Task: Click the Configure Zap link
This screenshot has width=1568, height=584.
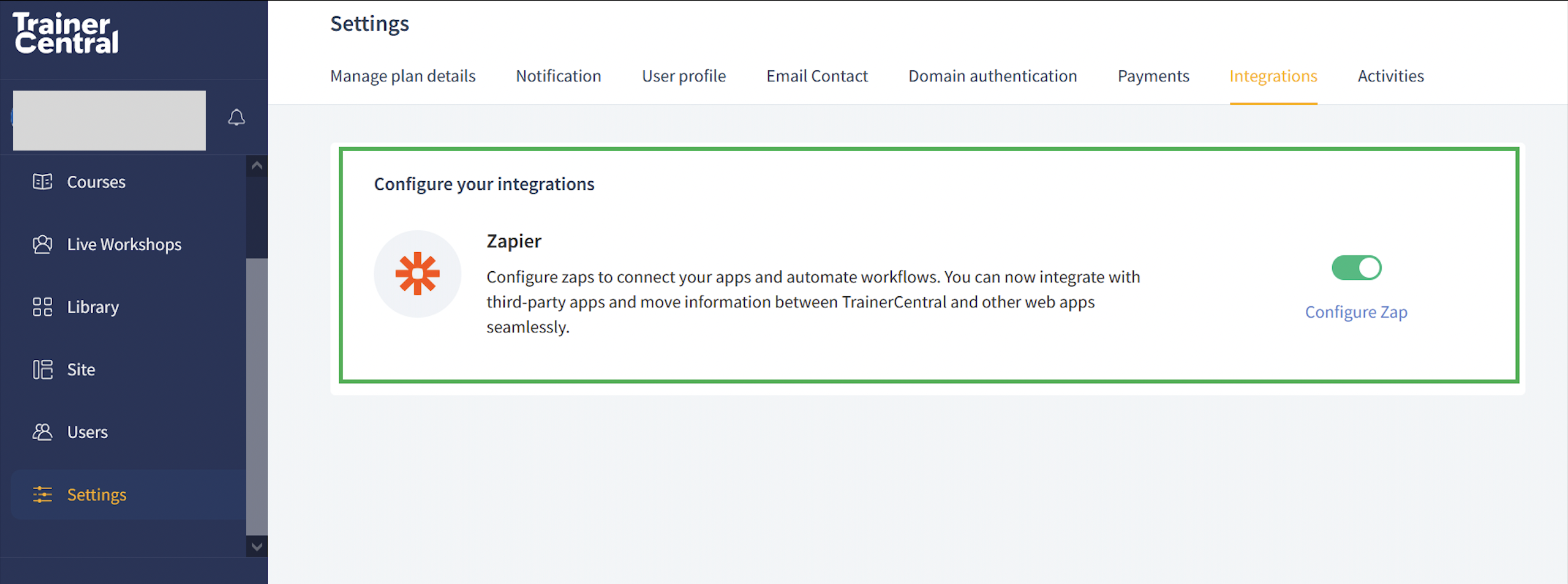Action: point(1356,312)
